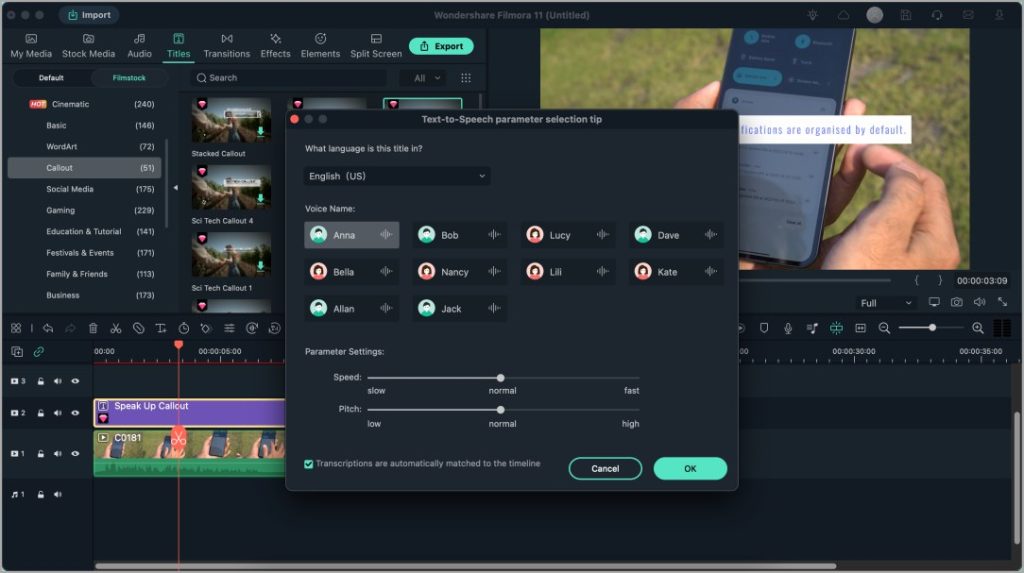Hide video track 2 with eye icon
Viewport: 1024px width, 573px height.
tap(75, 413)
